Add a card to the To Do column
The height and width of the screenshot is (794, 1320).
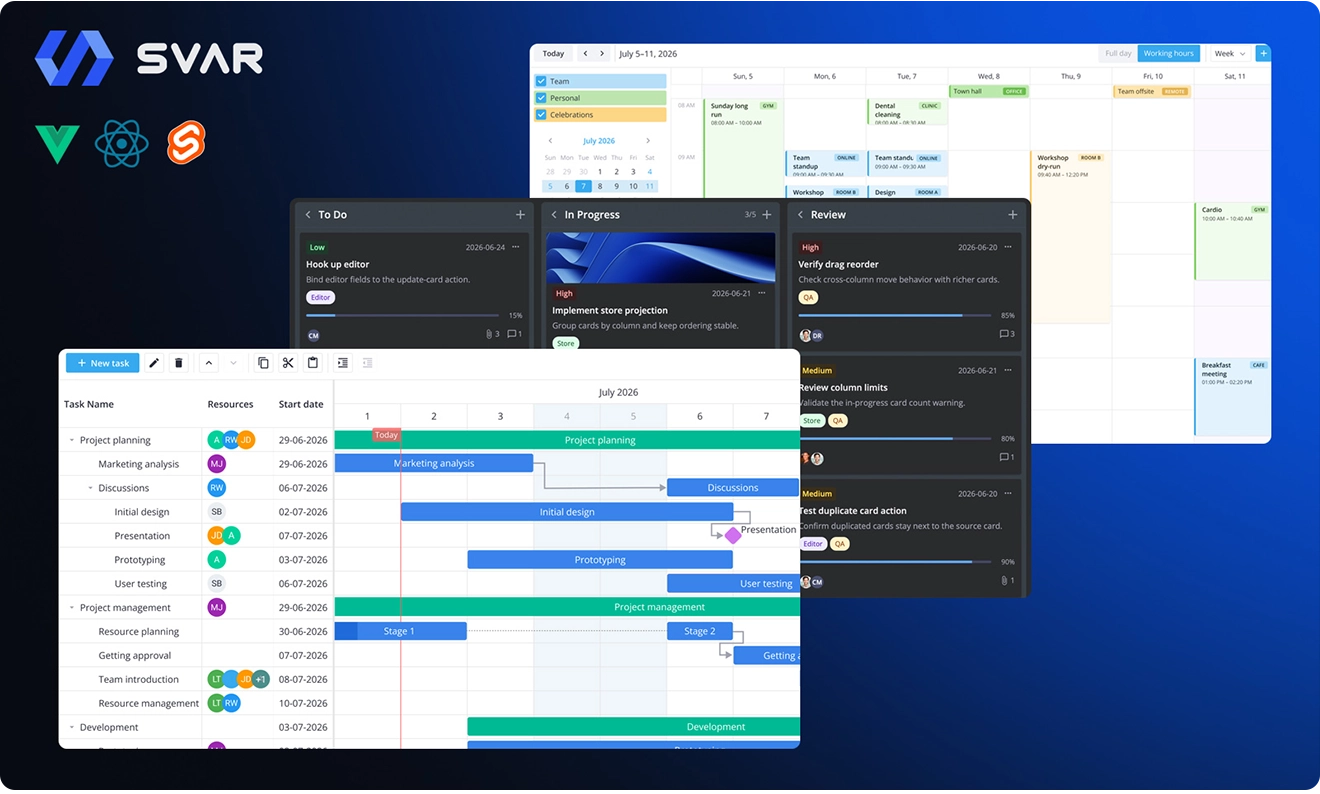coord(520,215)
